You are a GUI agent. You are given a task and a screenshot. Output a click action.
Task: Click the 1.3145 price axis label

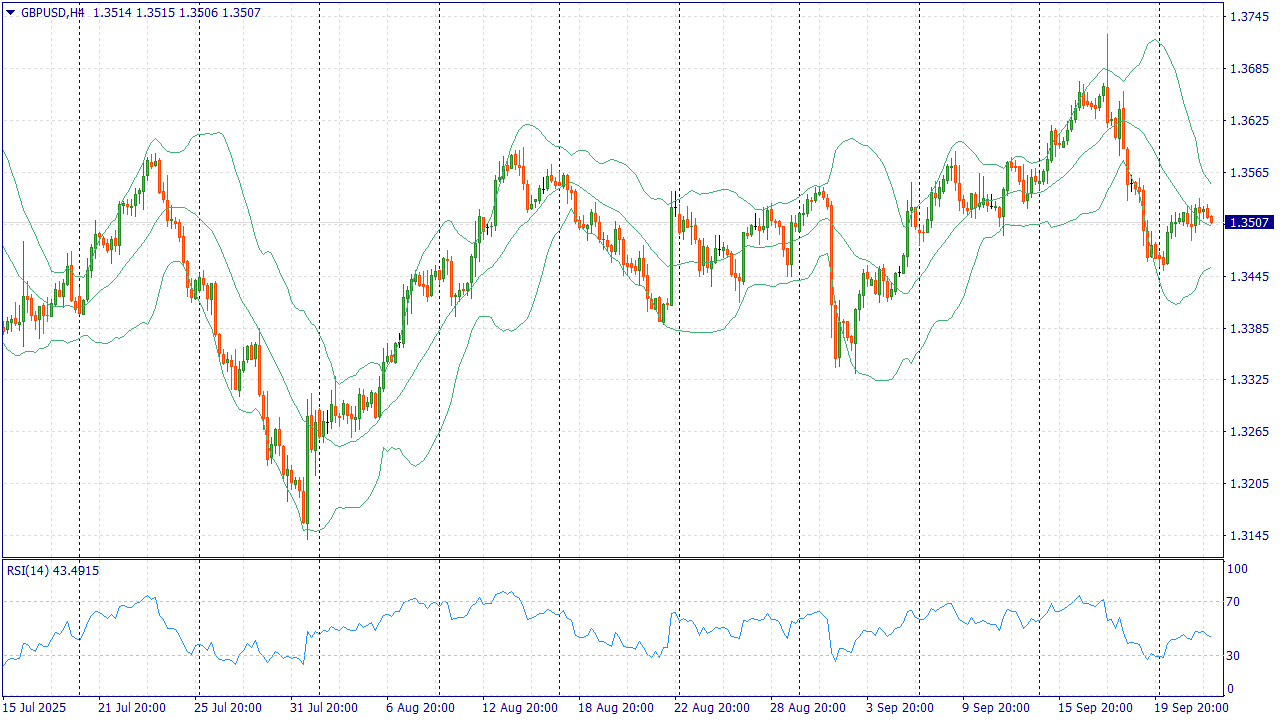1250,536
